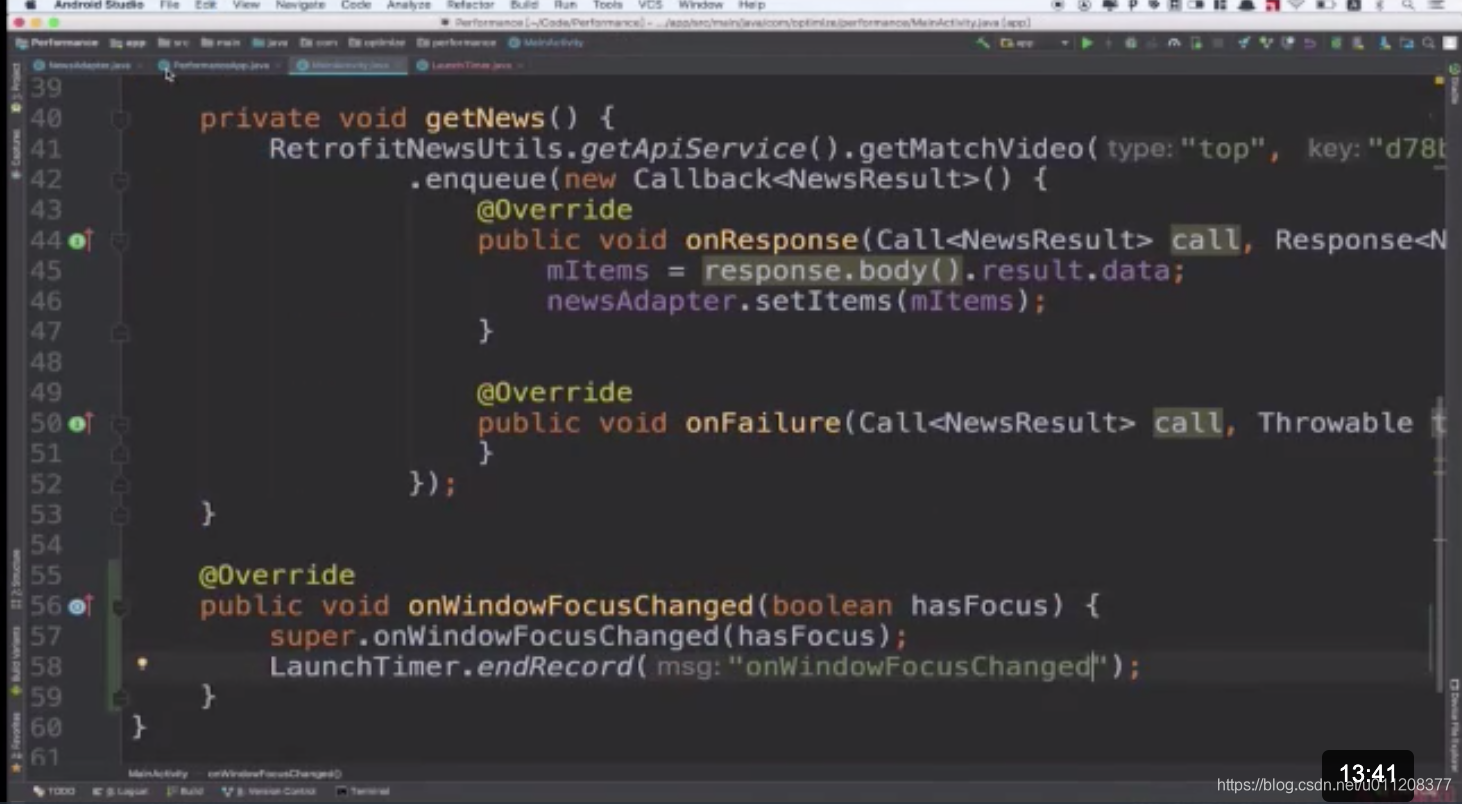Click the override gutter icon on line 50
The height and width of the screenshot is (804, 1462).
pos(81,424)
